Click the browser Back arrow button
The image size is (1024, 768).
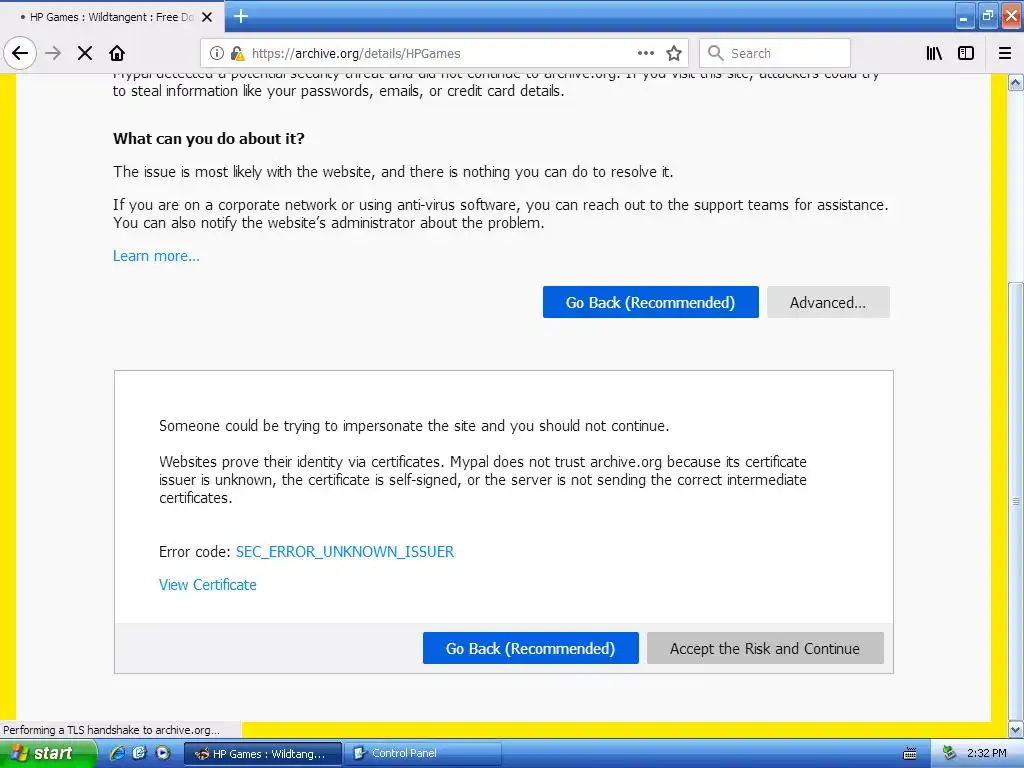coord(20,54)
